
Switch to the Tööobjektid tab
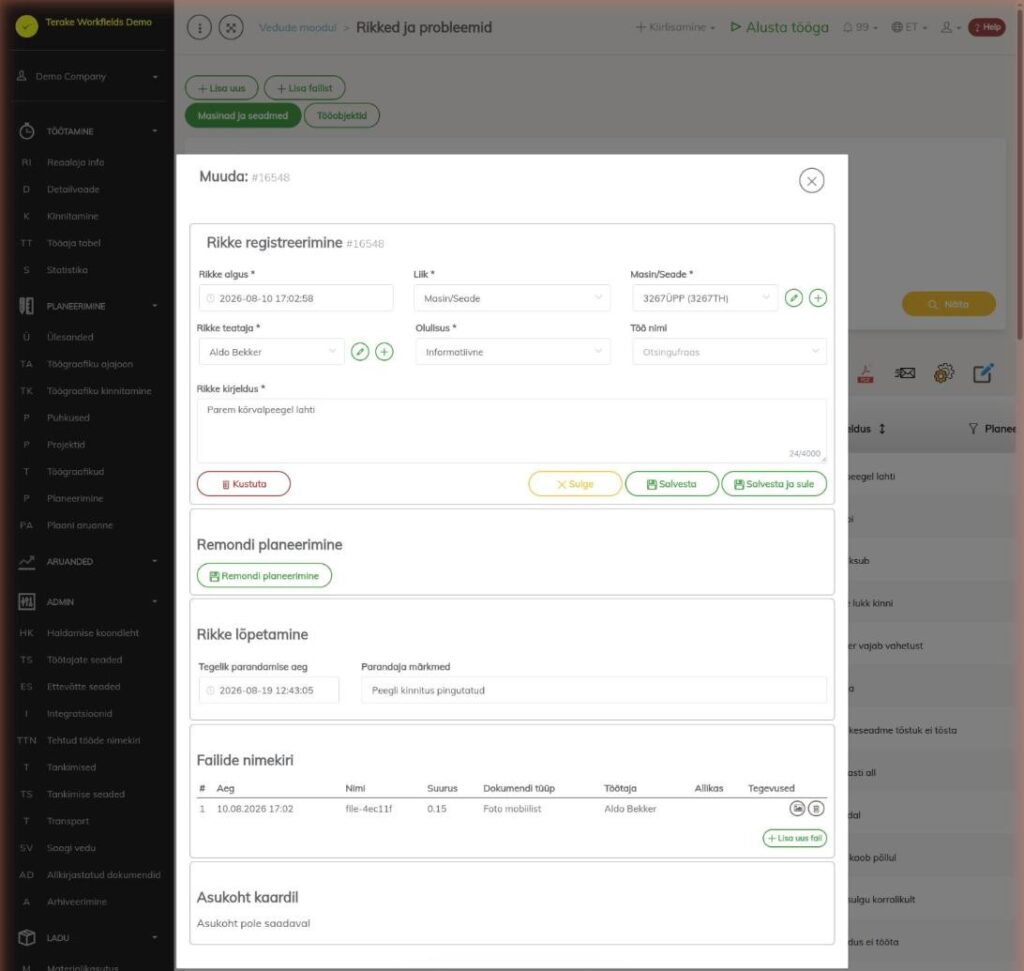[x=342, y=116]
